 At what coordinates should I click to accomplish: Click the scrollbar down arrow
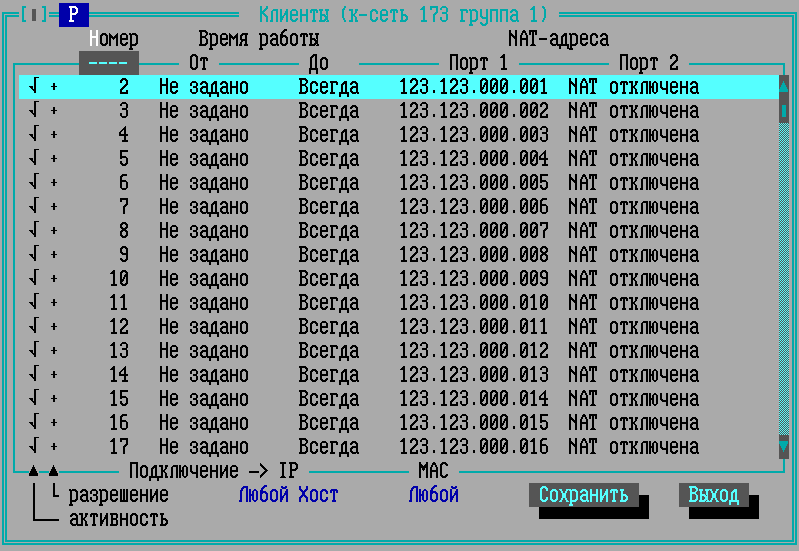(784, 447)
